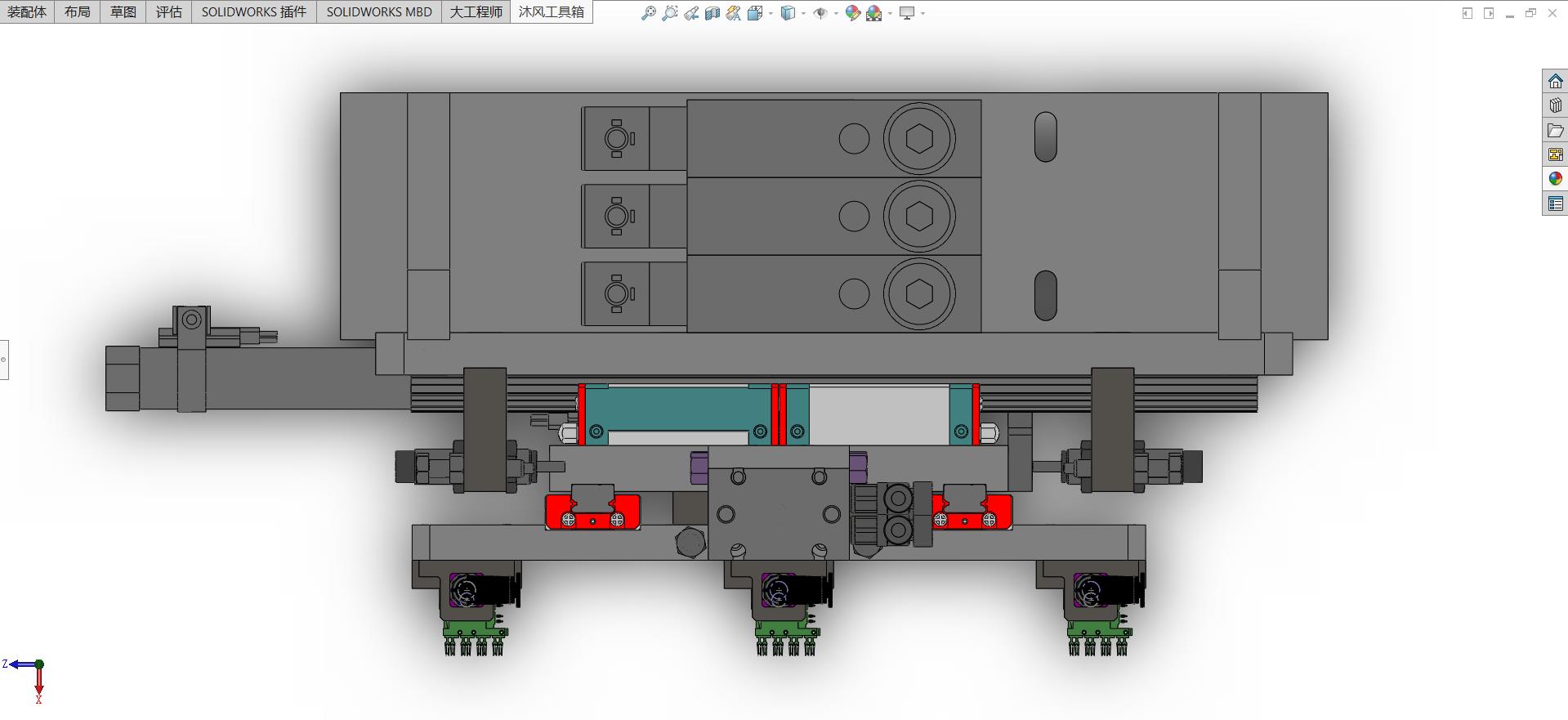Open the Design Library pane

point(1555,105)
